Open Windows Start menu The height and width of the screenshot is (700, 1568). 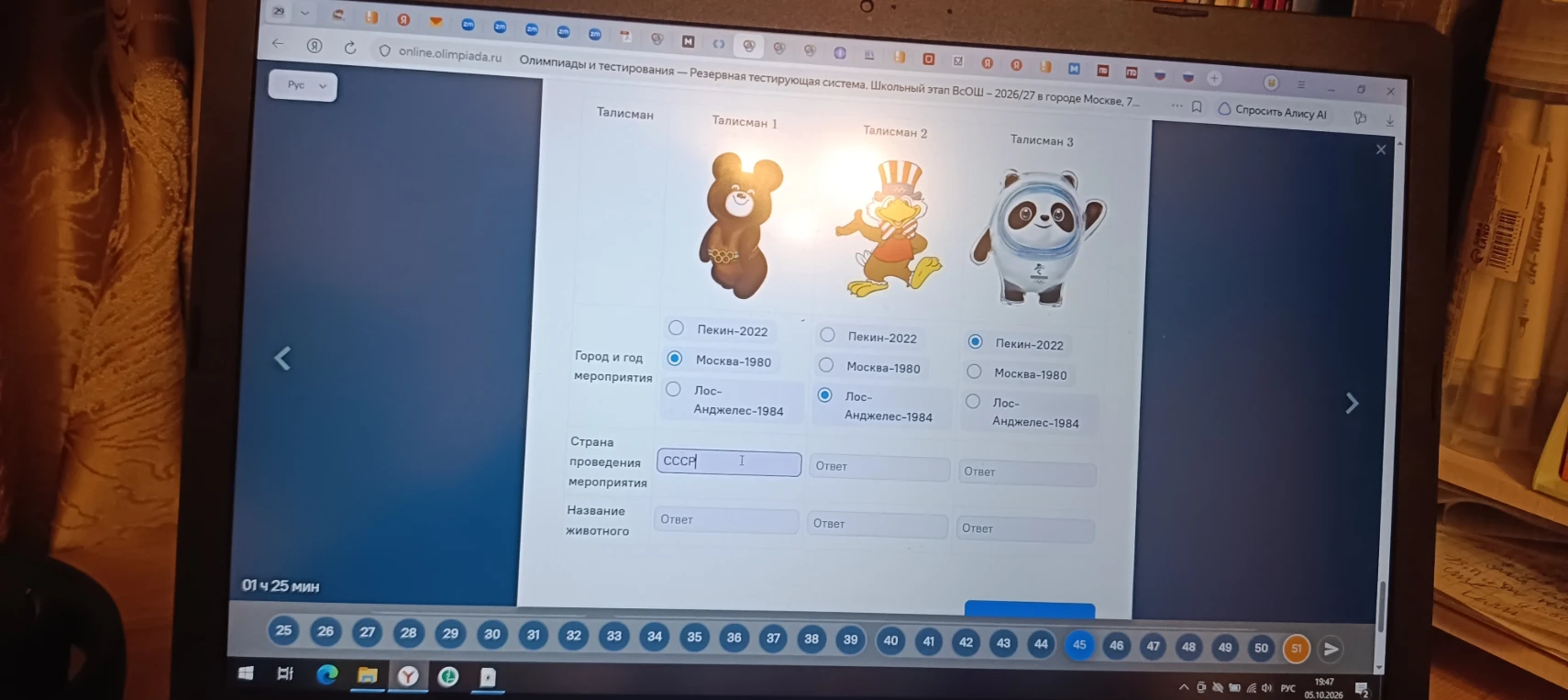(x=246, y=672)
